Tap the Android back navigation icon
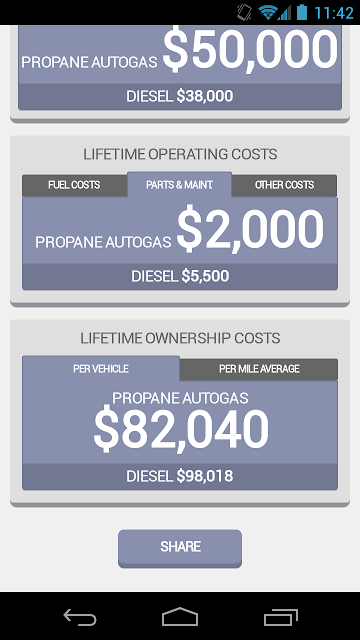This screenshot has width=360, height=640. (x=80, y=617)
